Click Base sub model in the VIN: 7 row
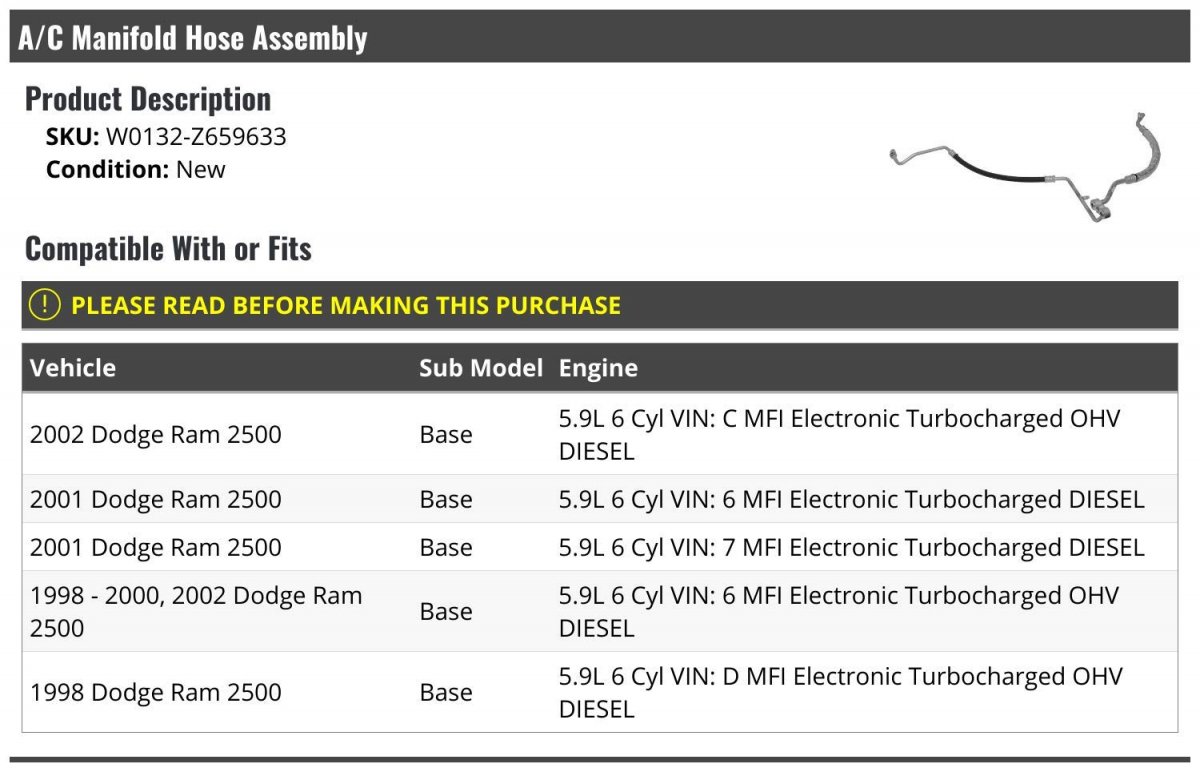The height and width of the screenshot is (772, 1200). click(446, 547)
